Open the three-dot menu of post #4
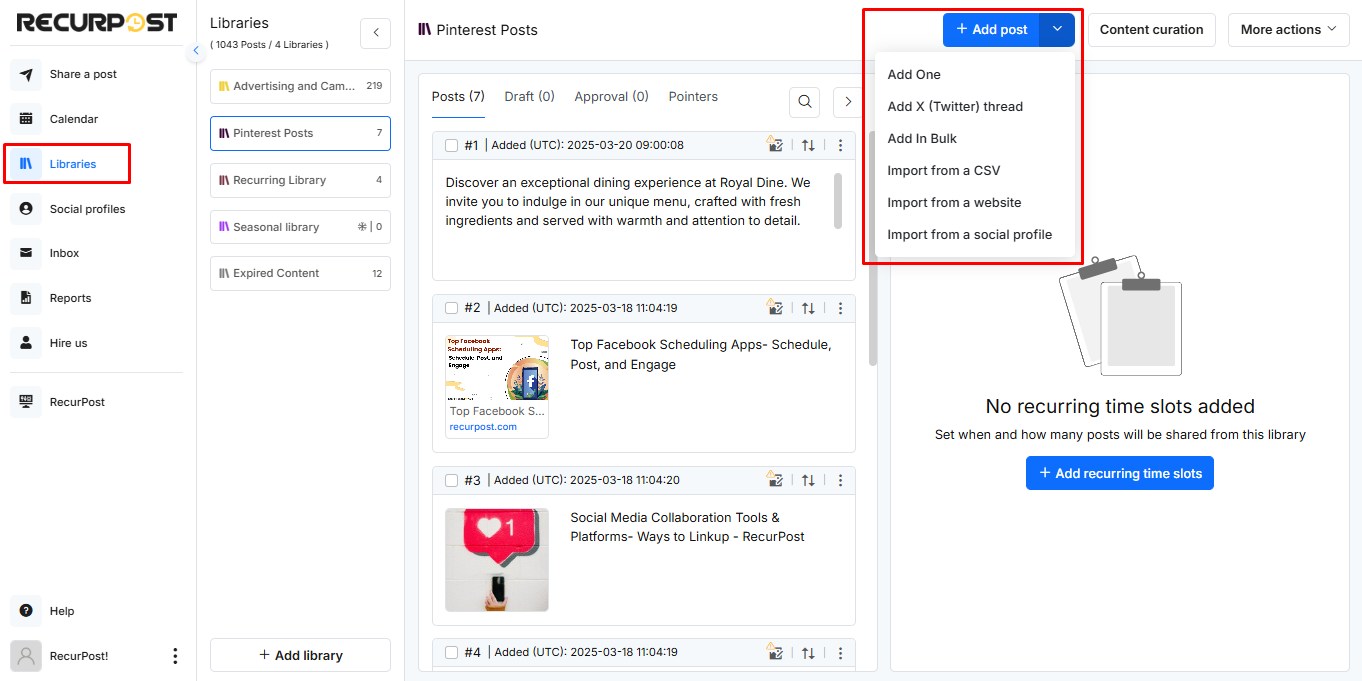1362x681 pixels. [x=840, y=652]
